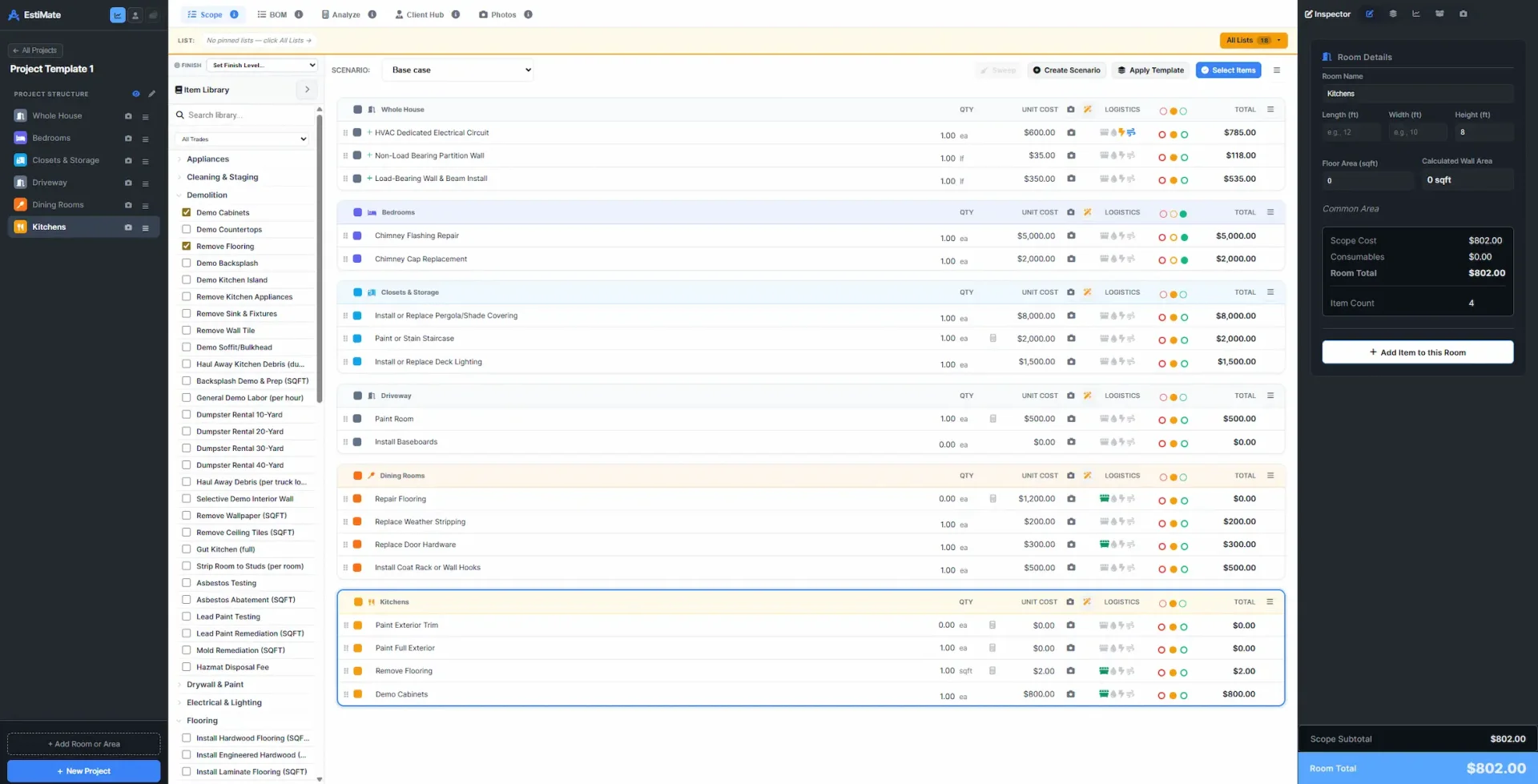The width and height of the screenshot is (1538, 784).
Task: Edit project structure with the pencil icon
Action: point(152,94)
